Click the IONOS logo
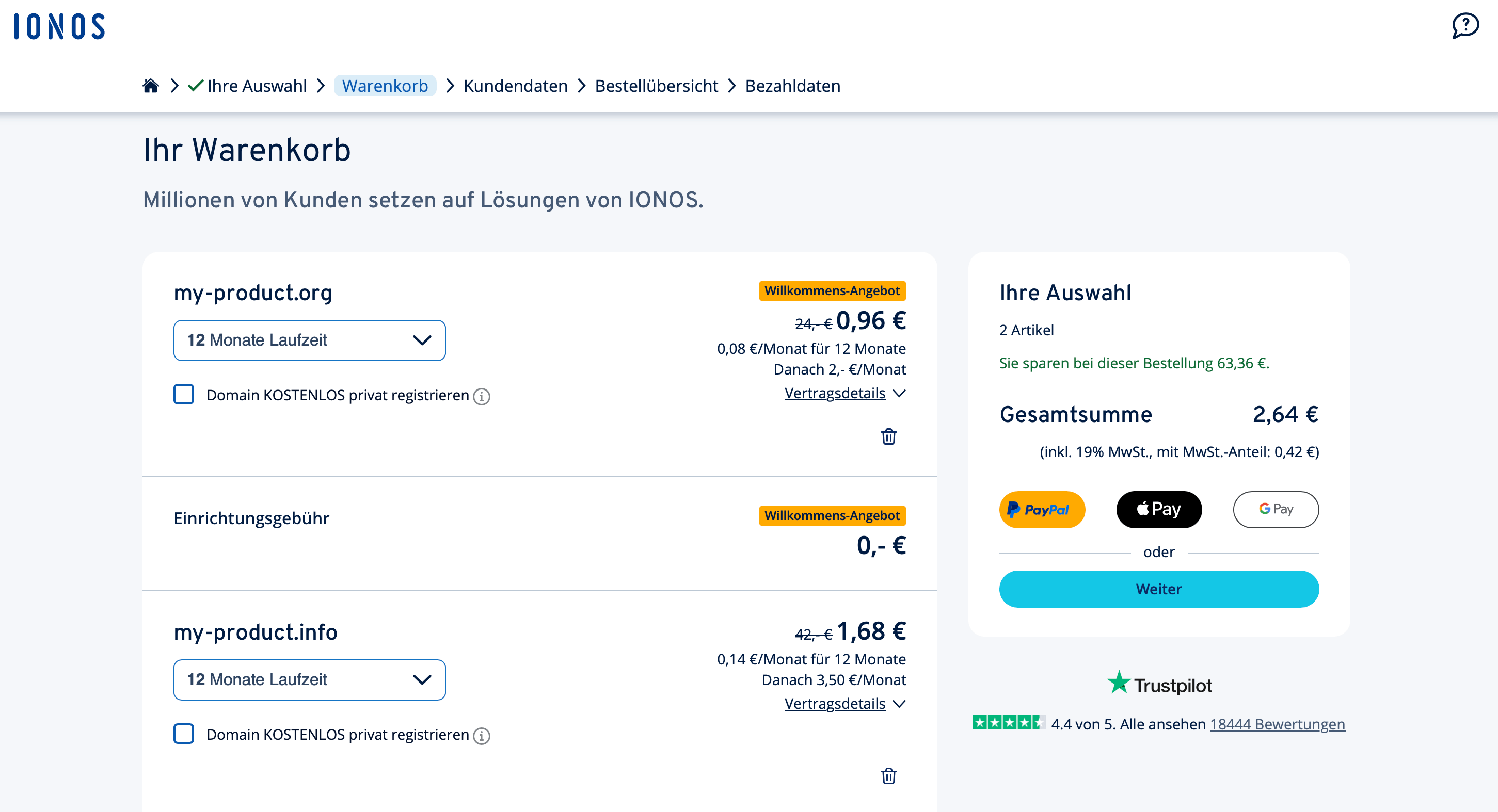Screen dimensions: 1498x812 click(x=59, y=26)
